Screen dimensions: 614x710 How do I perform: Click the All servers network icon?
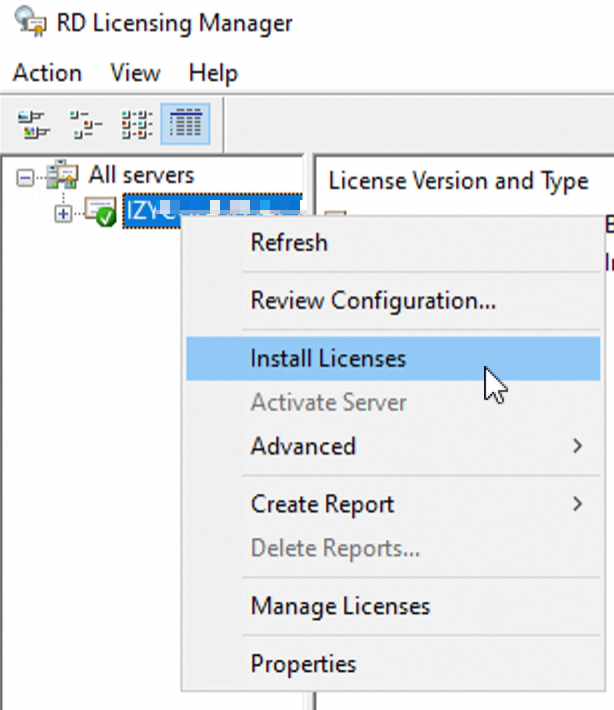(63, 177)
